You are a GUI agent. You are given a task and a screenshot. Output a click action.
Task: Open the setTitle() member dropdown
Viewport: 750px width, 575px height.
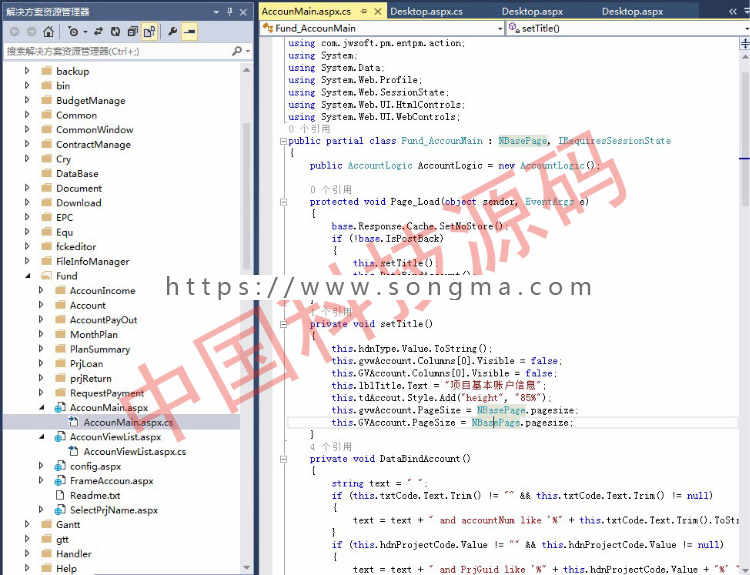click(x=747, y=29)
